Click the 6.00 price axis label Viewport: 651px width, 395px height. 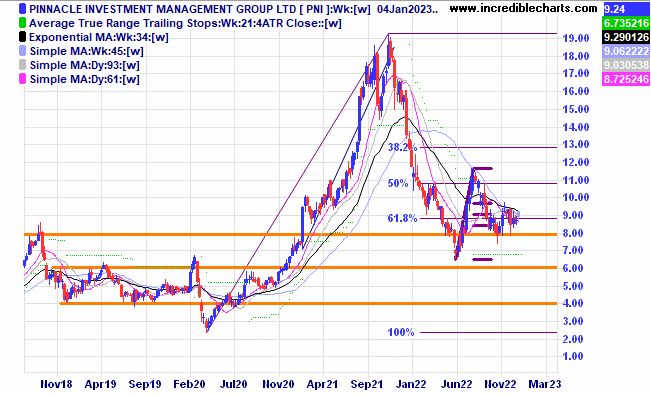click(573, 268)
